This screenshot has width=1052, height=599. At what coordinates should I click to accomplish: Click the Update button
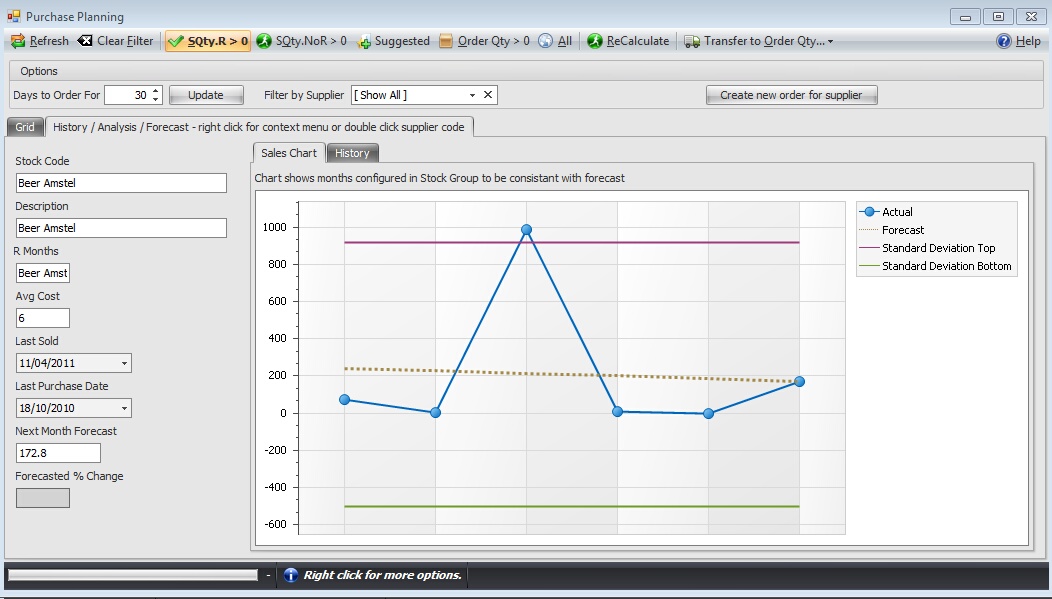coord(206,94)
